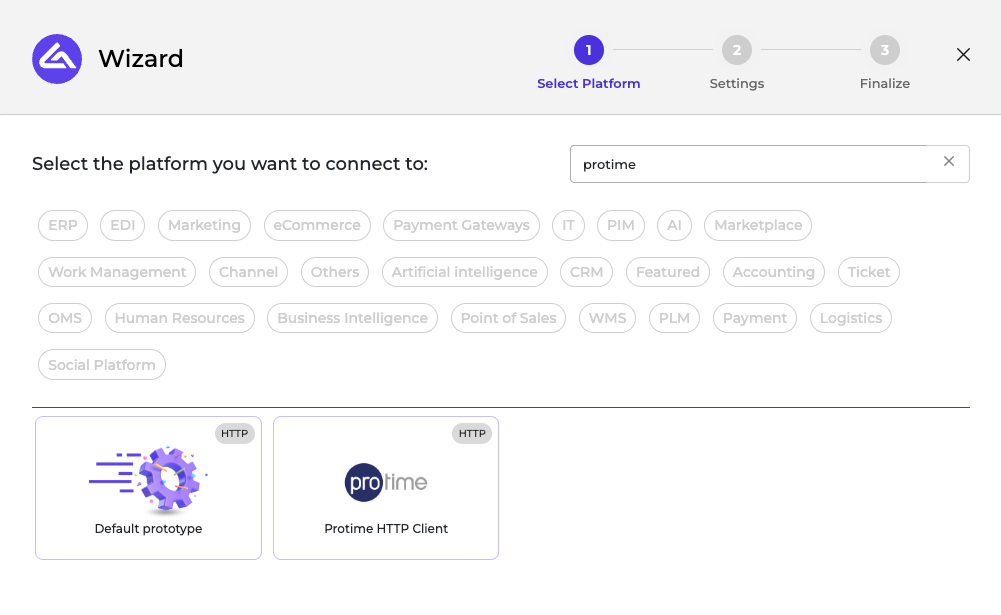
Task: Select the Business Intelligence filter chip
Action: coord(352,318)
